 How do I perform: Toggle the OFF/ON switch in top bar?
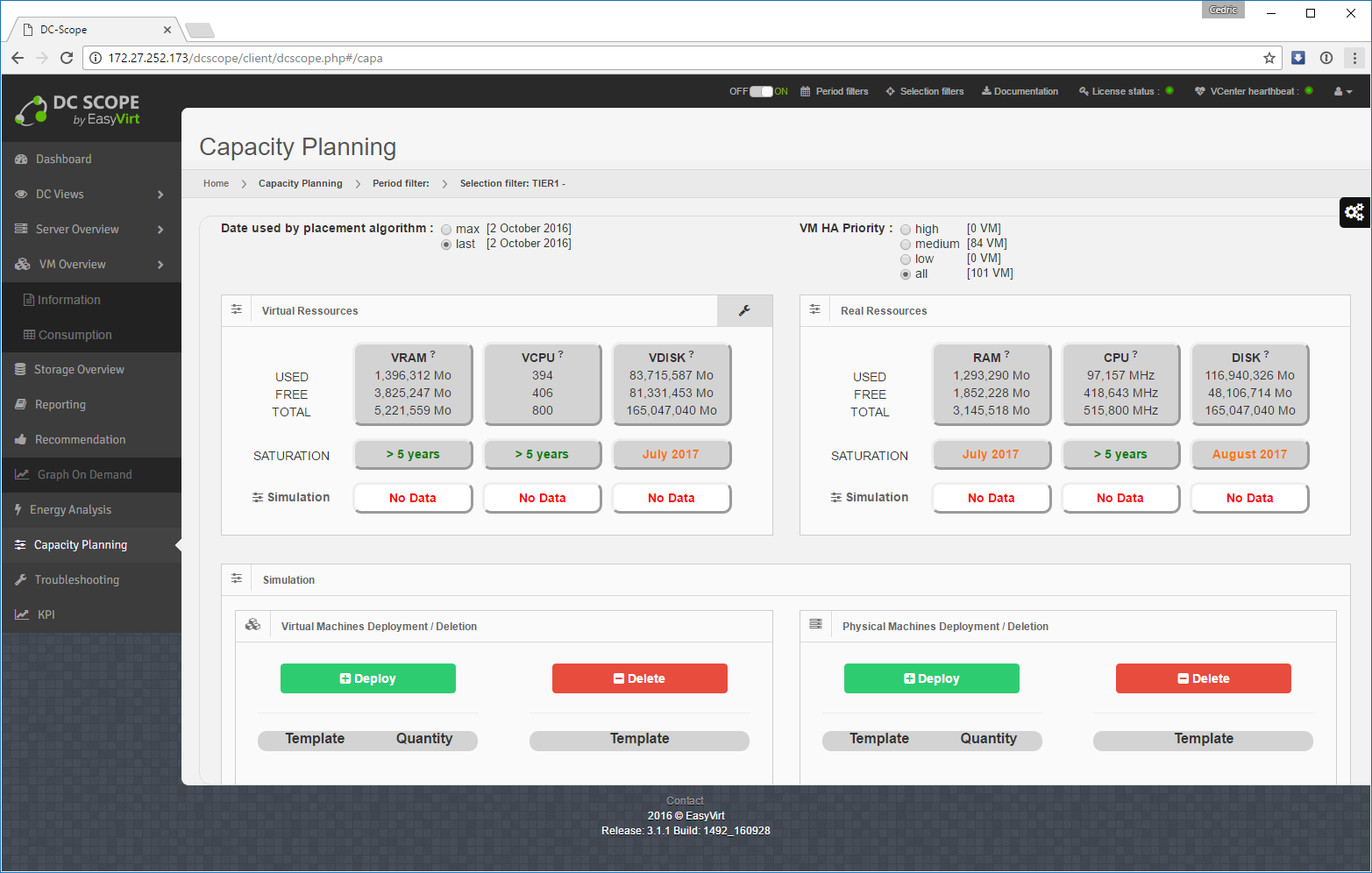761,91
